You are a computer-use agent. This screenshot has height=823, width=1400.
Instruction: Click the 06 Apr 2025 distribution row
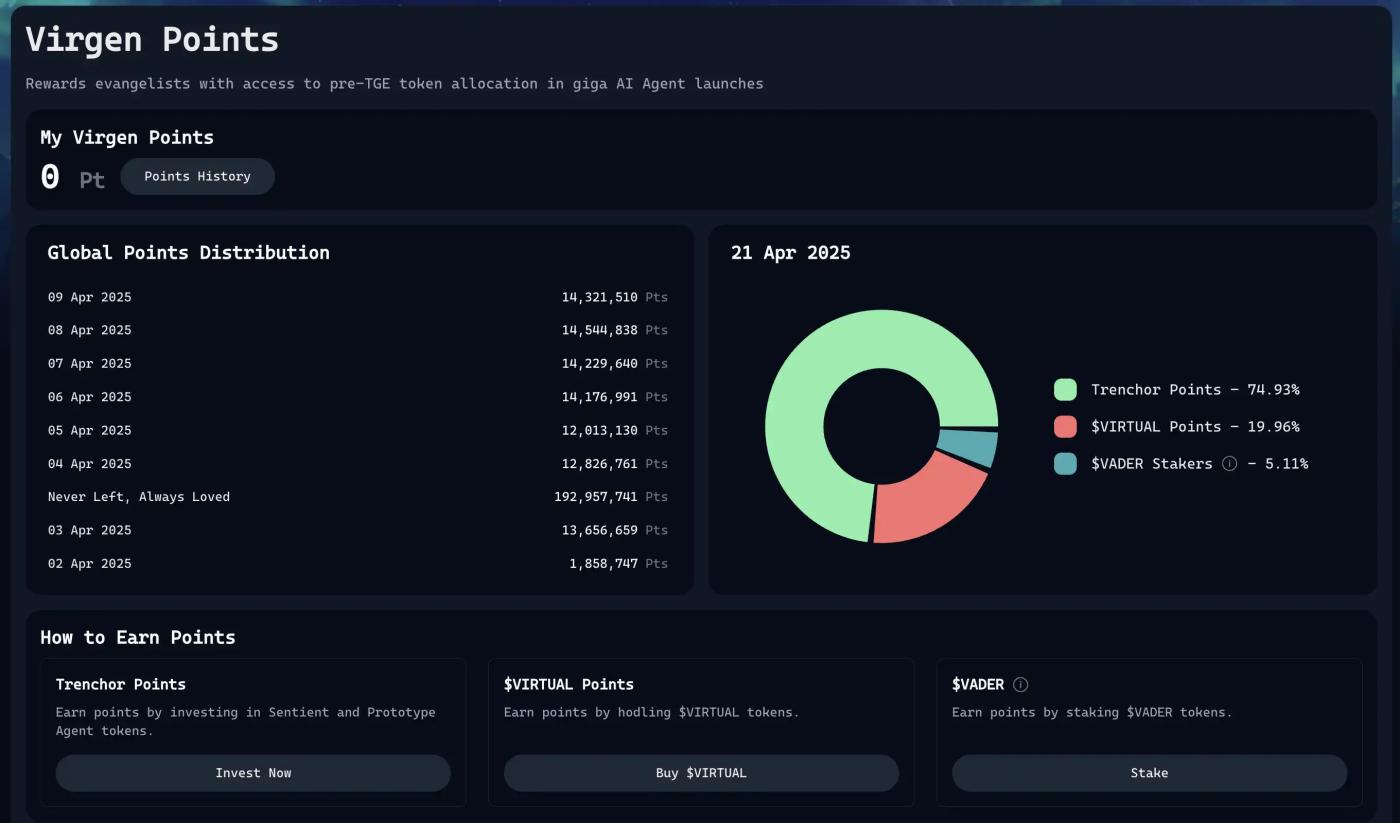[357, 397]
